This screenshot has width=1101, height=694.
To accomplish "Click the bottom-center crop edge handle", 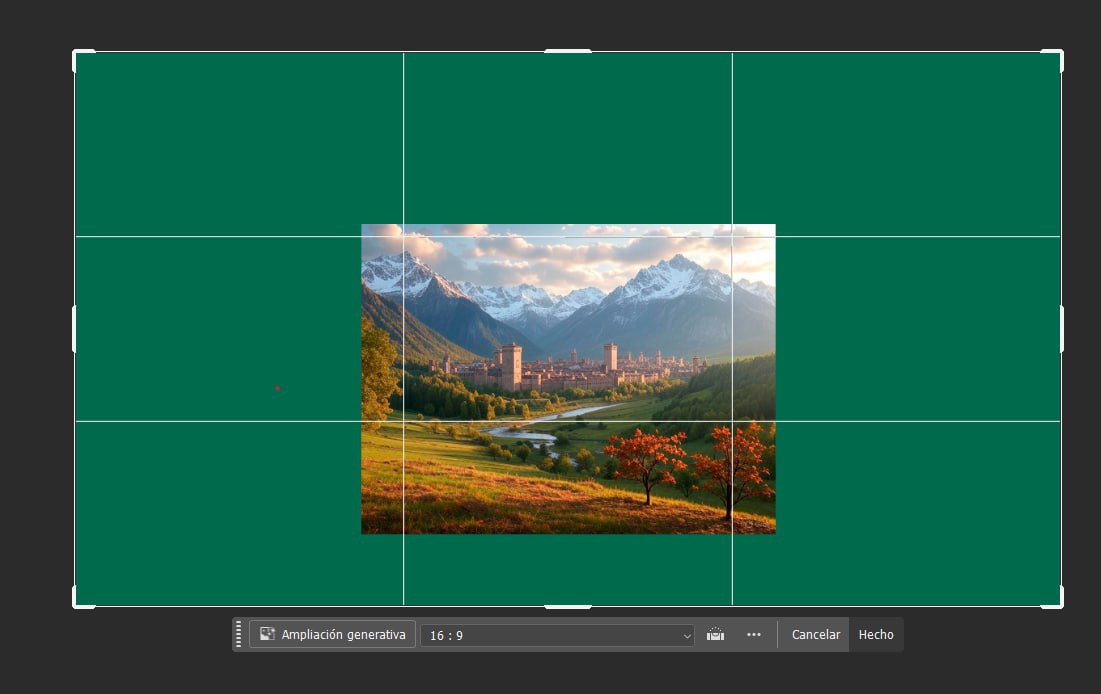I will [x=568, y=606].
